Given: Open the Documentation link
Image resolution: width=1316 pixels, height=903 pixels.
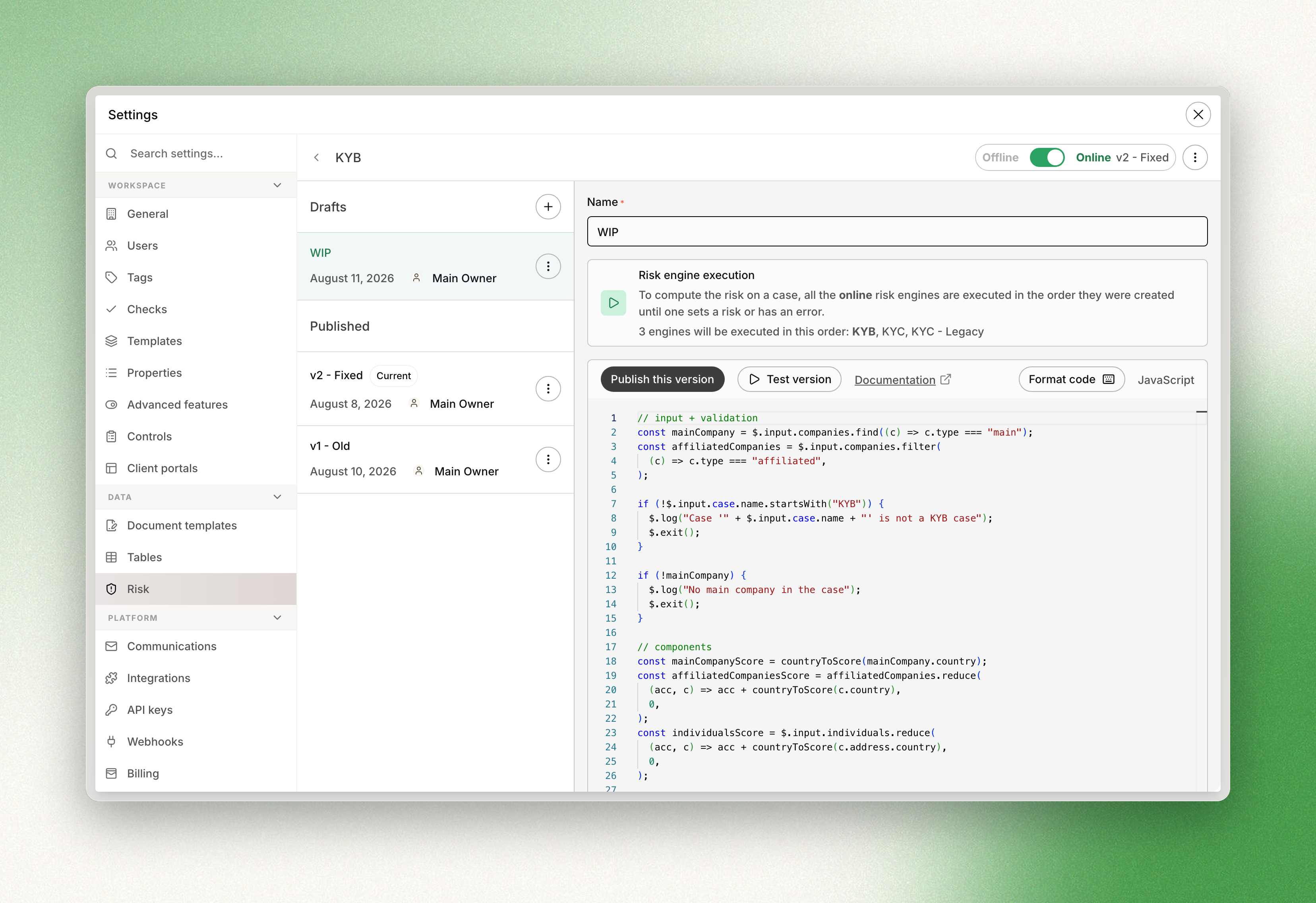Looking at the screenshot, I should 902,380.
